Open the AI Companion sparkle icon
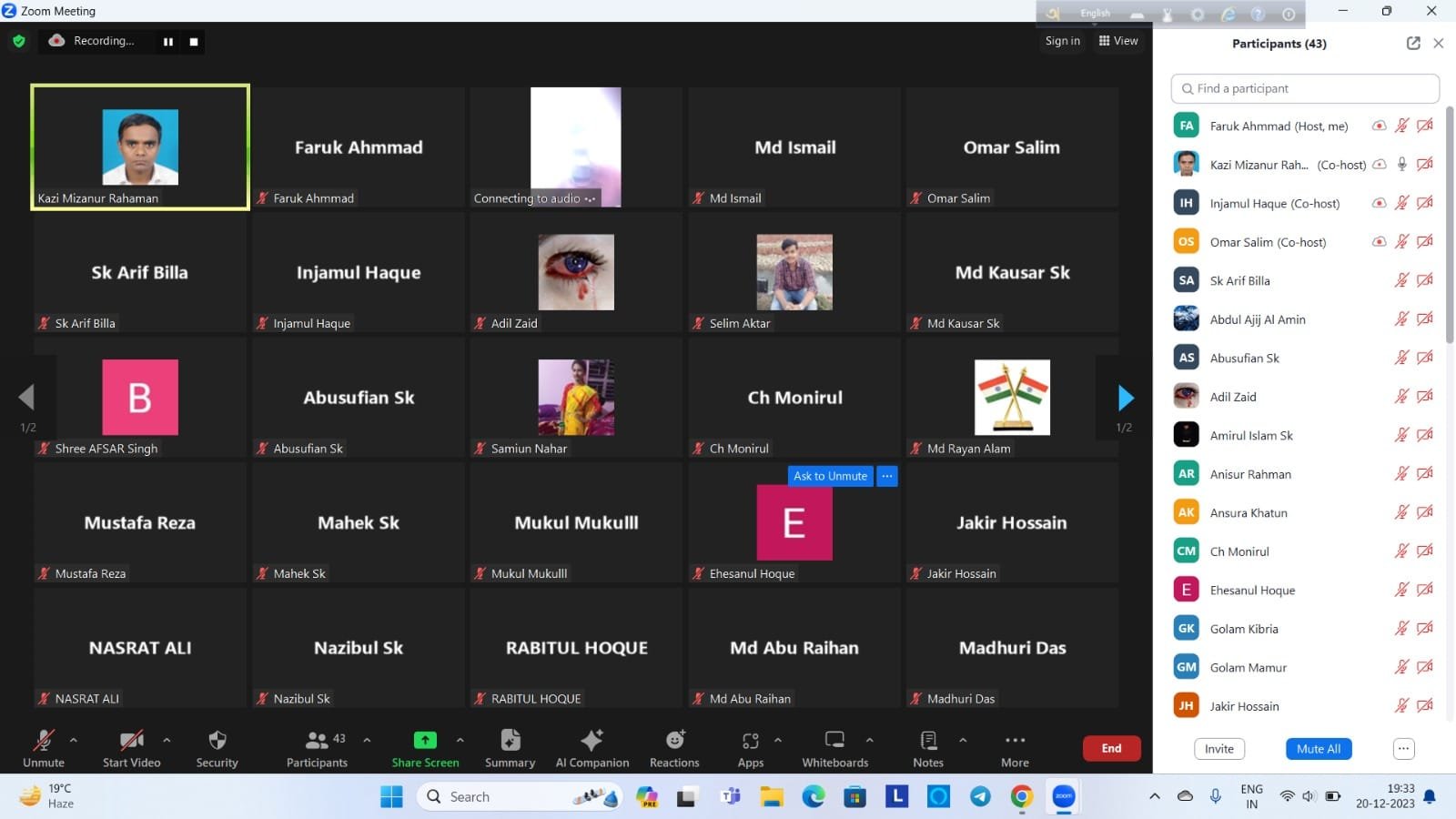 pyautogui.click(x=591, y=741)
